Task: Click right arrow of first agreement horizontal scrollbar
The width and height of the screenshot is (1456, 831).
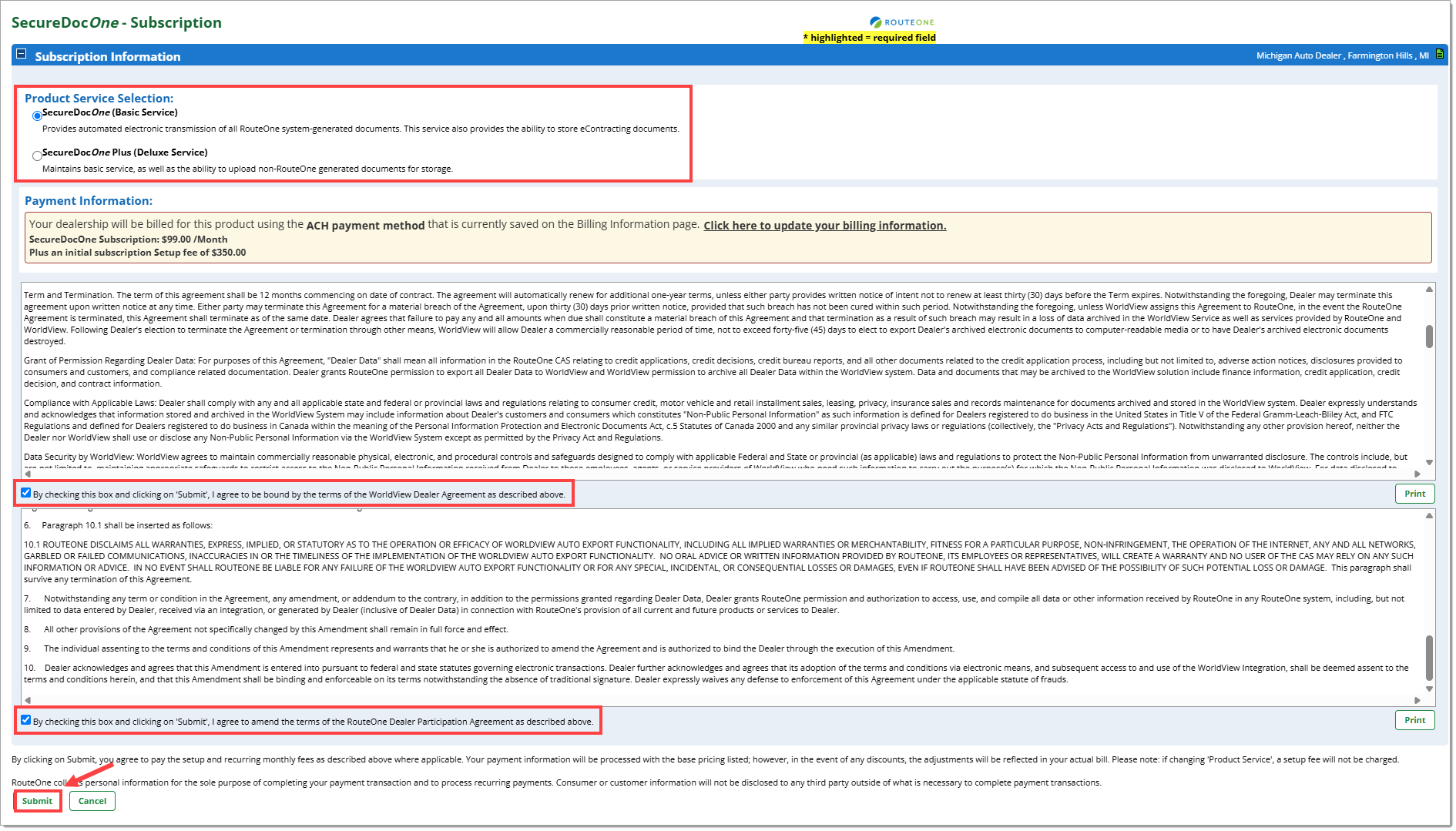Action: point(1417,474)
